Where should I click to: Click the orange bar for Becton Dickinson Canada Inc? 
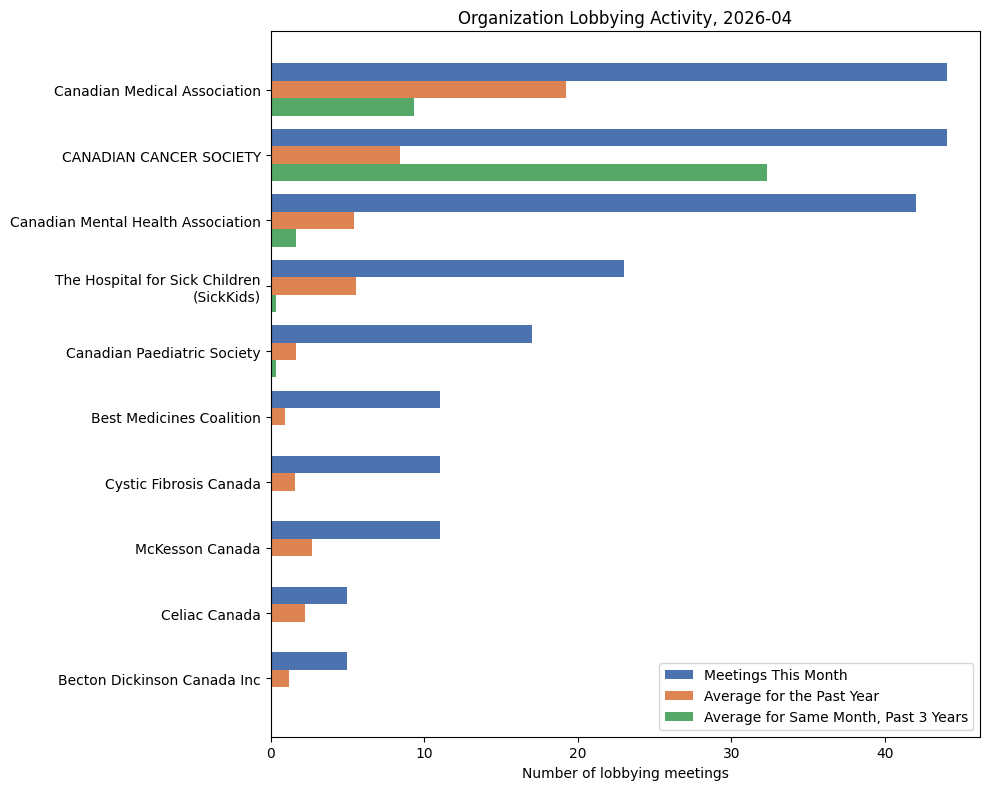click(x=280, y=679)
